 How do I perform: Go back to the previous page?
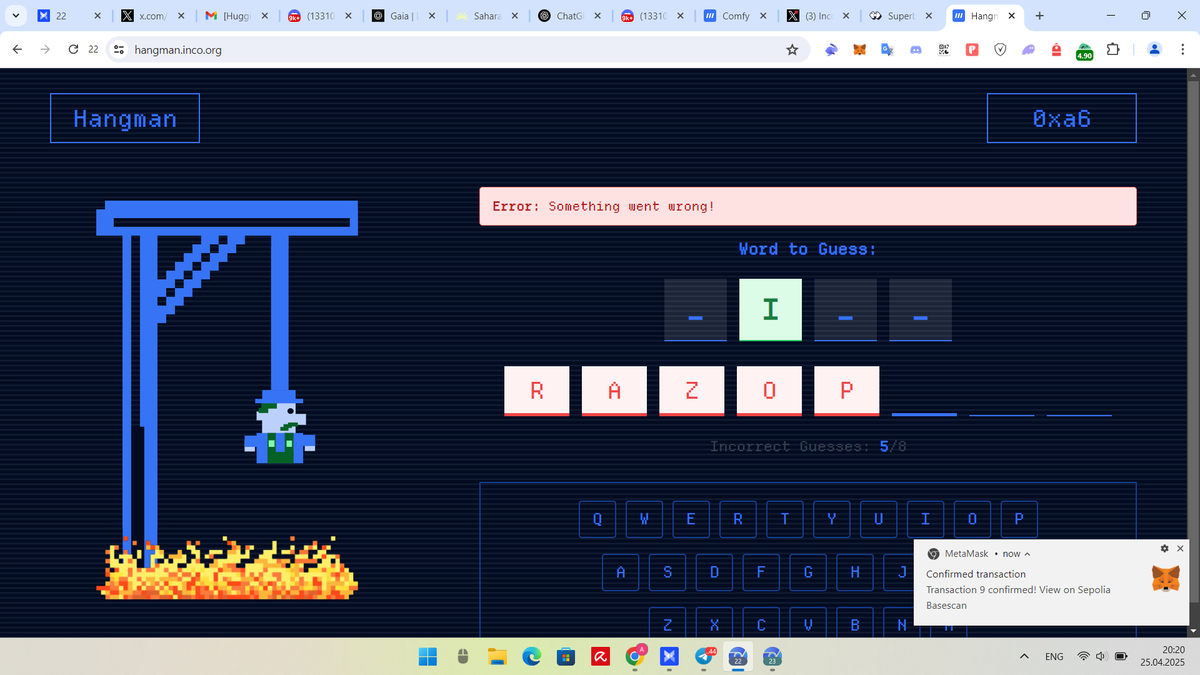[x=18, y=49]
